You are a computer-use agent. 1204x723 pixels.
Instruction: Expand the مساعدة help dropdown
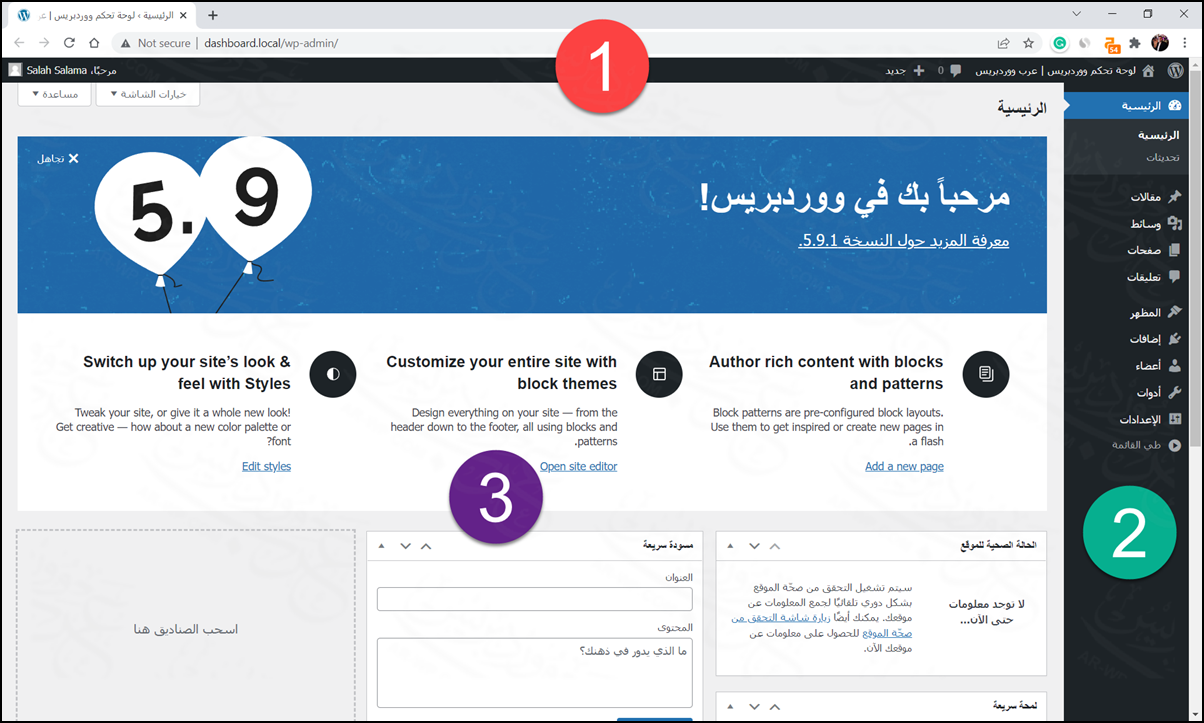point(54,94)
